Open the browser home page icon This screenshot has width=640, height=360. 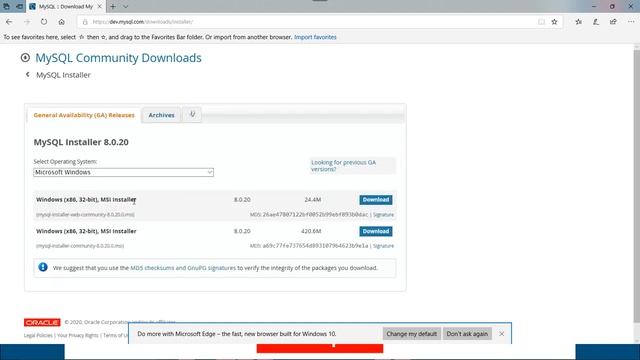coord(61,22)
